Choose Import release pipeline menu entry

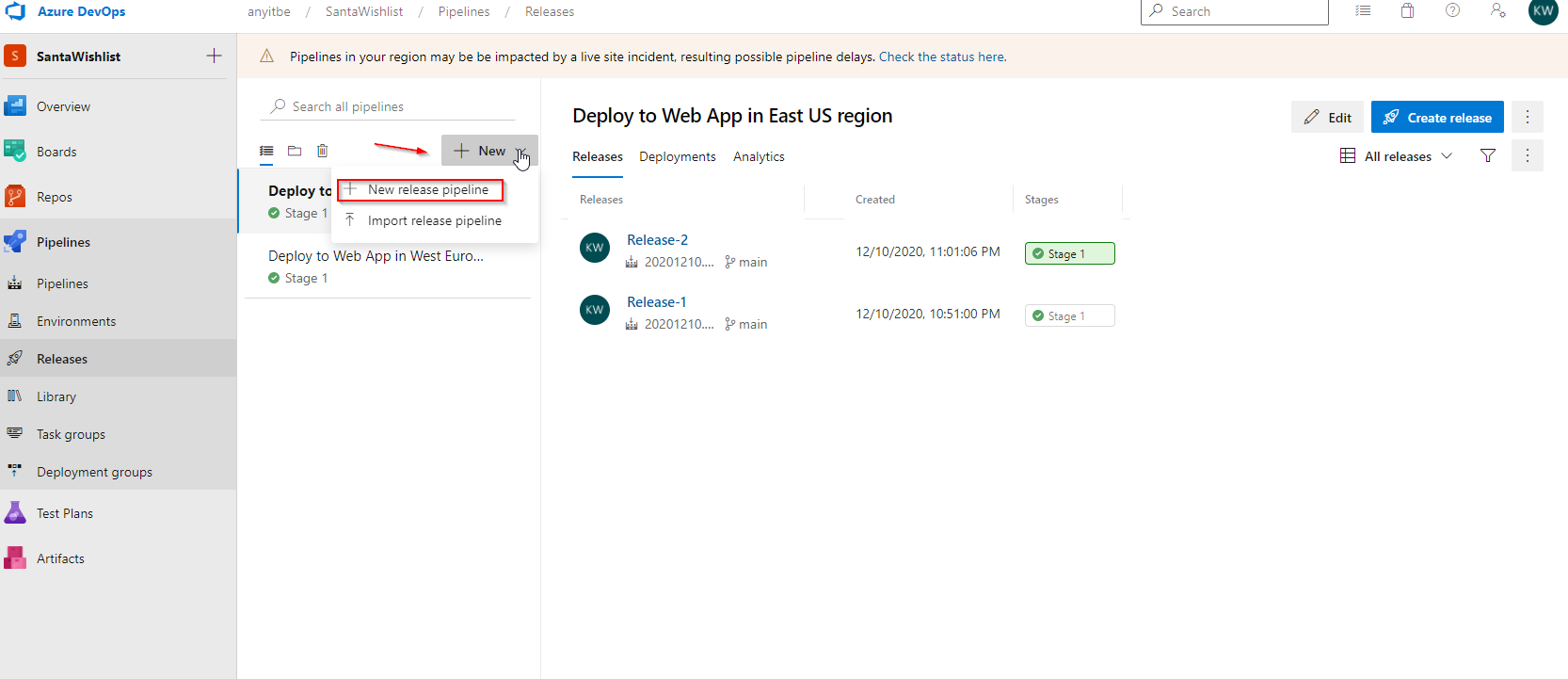pyautogui.click(x=435, y=220)
